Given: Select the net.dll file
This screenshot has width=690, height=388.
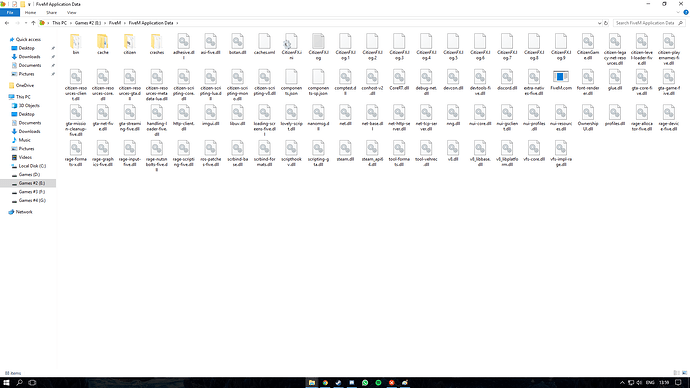Looking at the screenshot, I should [345, 116].
